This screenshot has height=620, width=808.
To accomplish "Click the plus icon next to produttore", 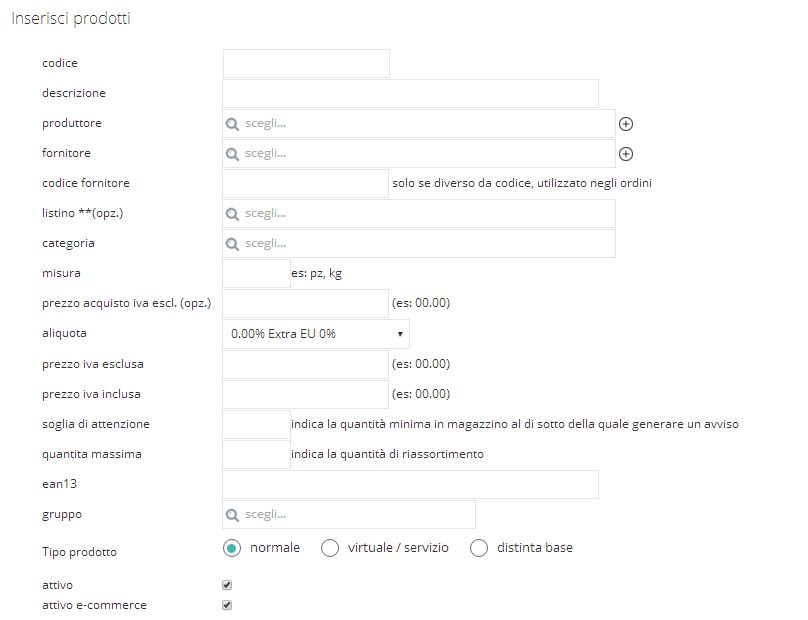I will coord(626,124).
